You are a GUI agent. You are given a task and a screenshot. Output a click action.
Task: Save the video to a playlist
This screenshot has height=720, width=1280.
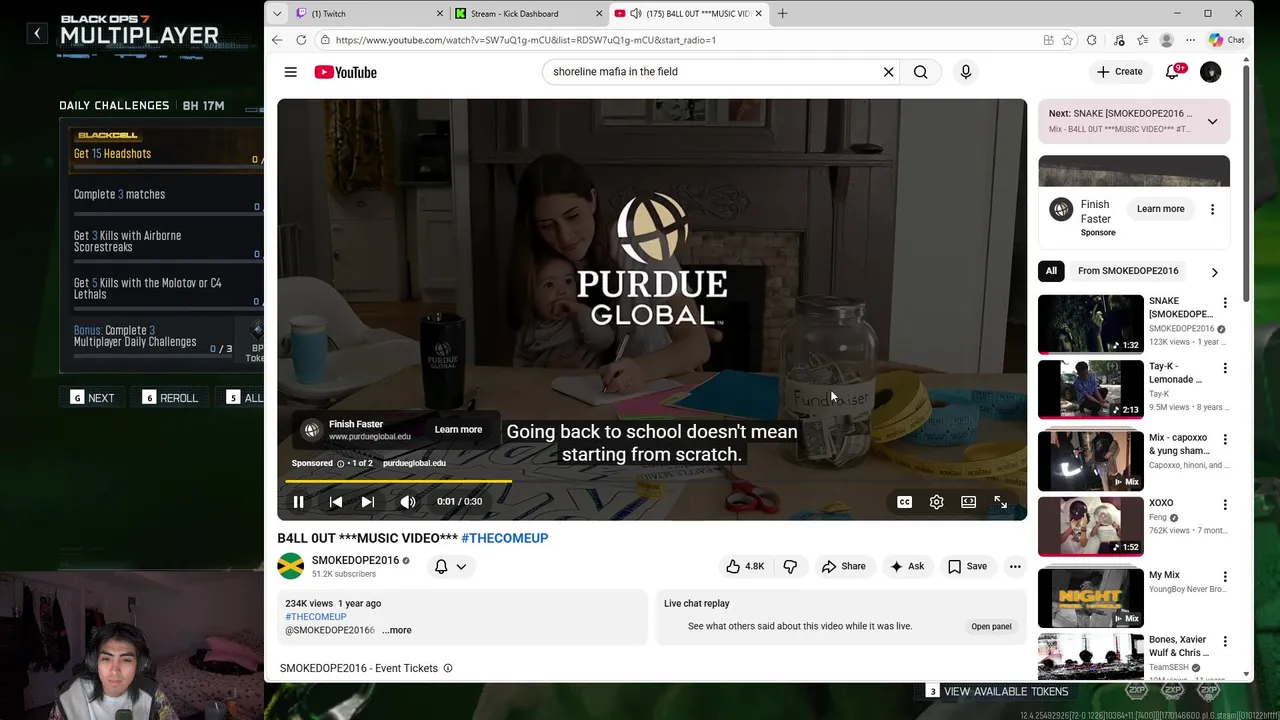click(967, 566)
